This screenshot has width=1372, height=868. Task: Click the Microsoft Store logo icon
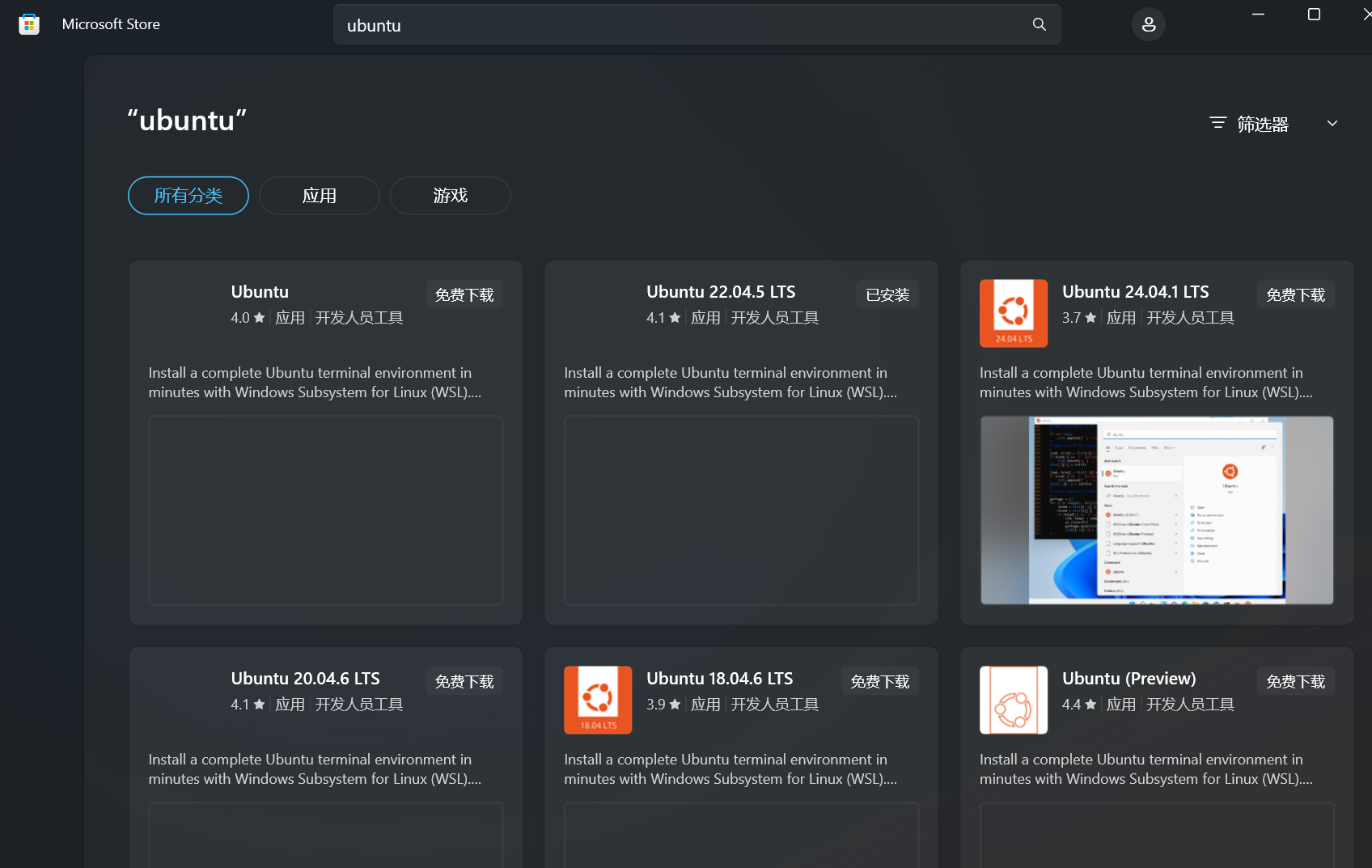pyautogui.click(x=29, y=23)
